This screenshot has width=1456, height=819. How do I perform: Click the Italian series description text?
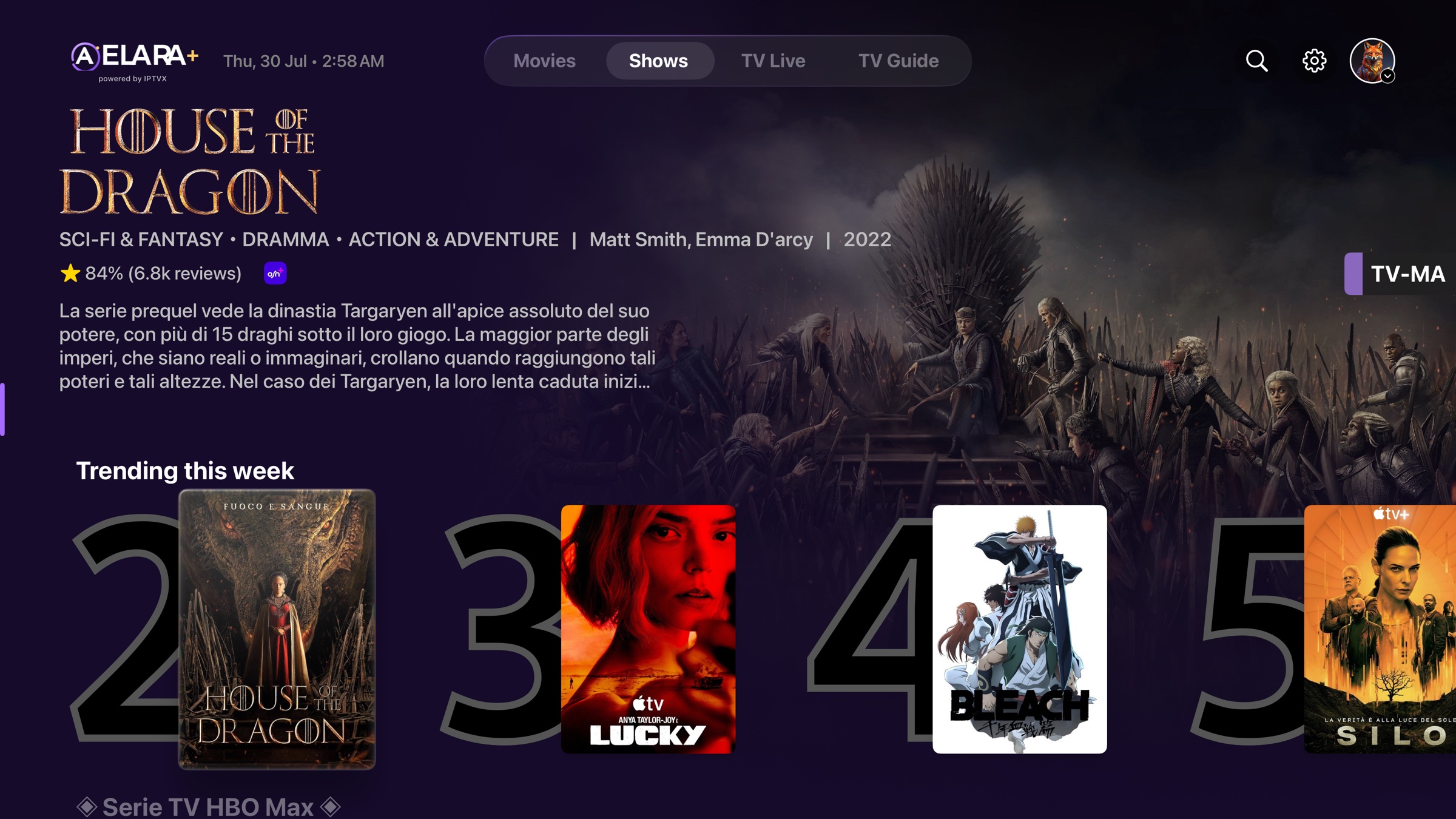(357, 346)
